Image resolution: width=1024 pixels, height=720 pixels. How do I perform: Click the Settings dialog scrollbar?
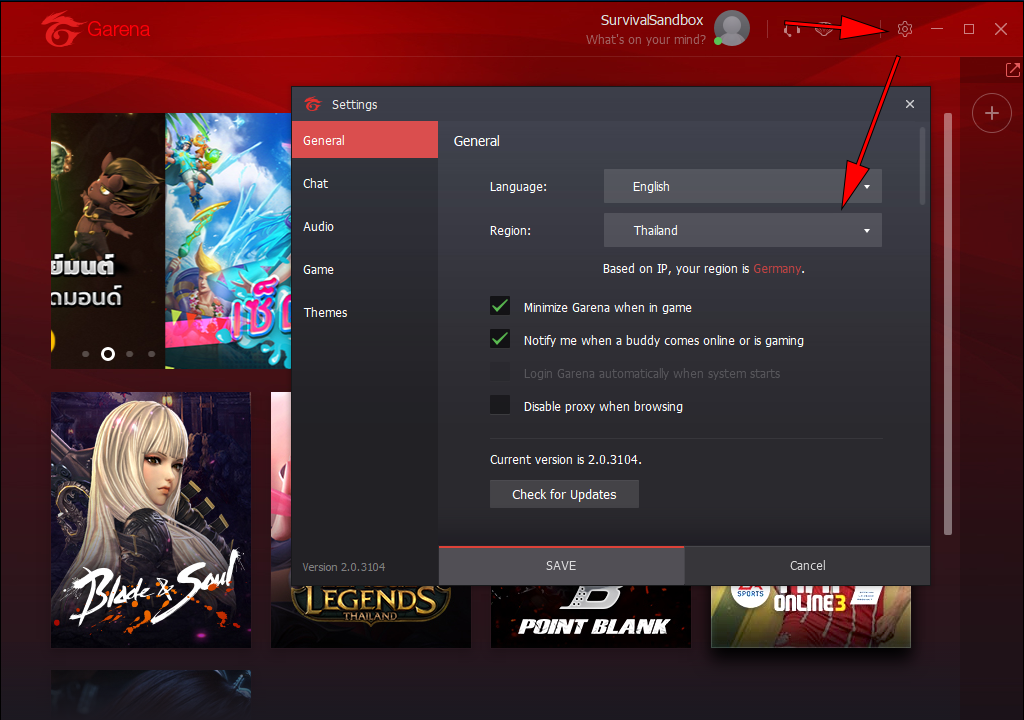click(922, 166)
